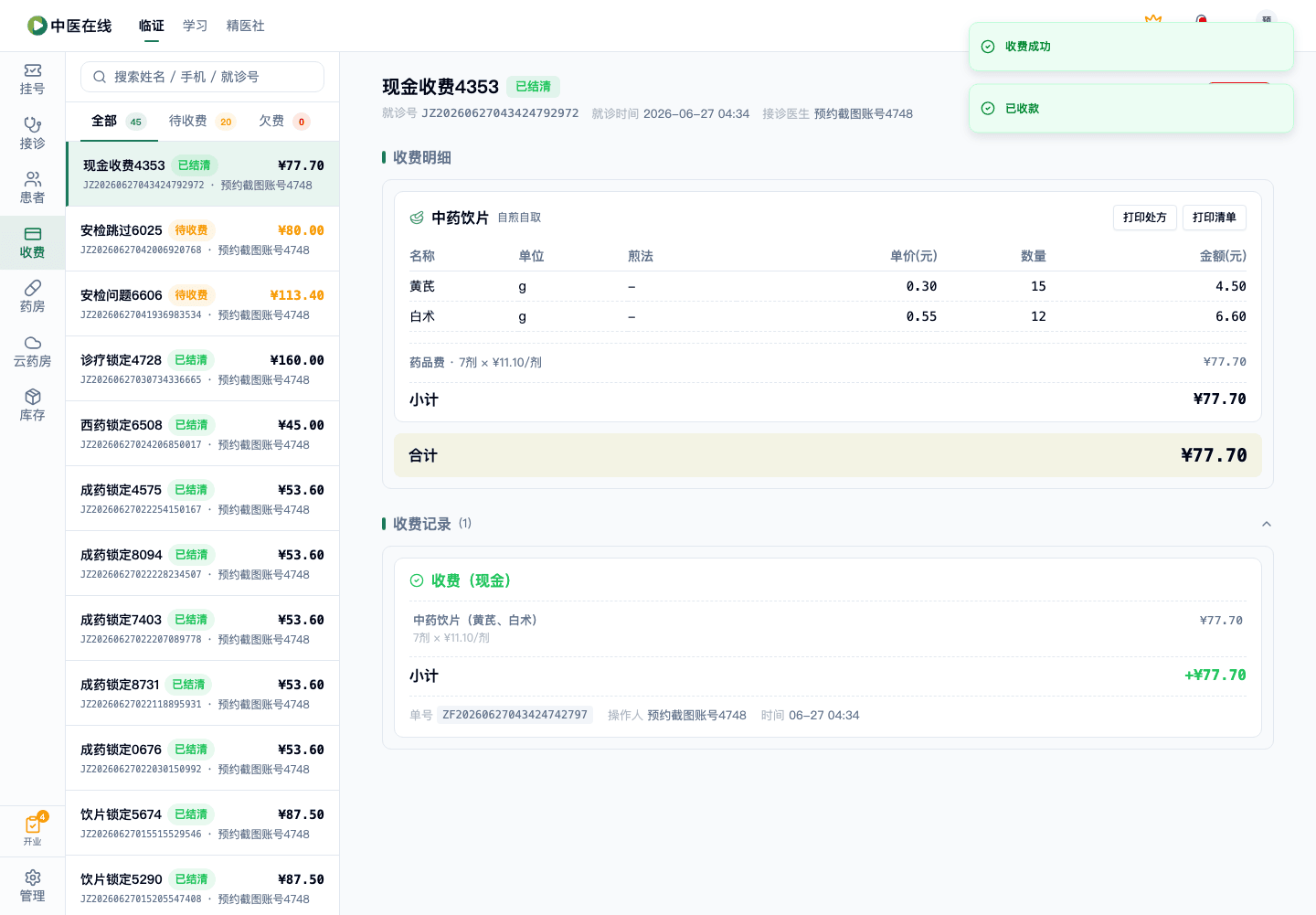Open the 安检问题6606 pending bill
The image size is (1316, 915).
click(x=203, y=303)
